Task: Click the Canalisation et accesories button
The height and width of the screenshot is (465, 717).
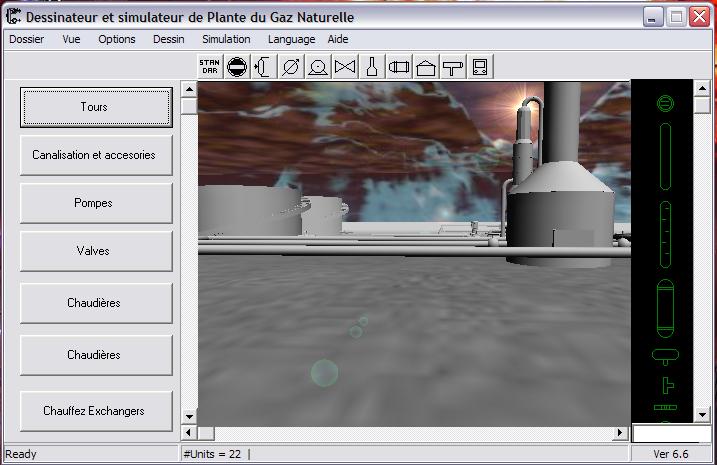Action: point(96,155)
